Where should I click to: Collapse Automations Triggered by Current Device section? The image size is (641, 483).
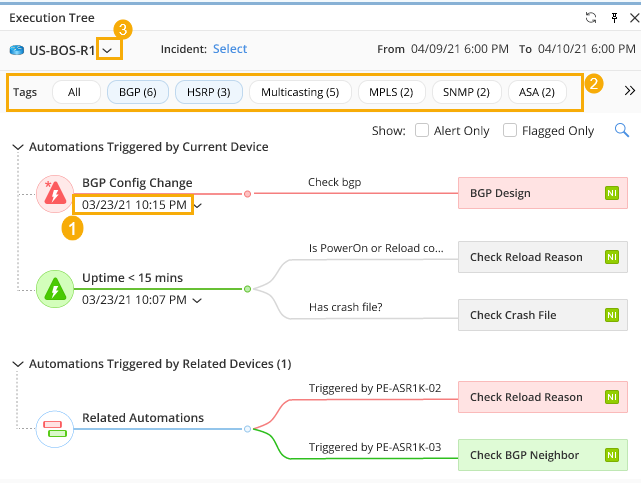(x=18, y=147)
